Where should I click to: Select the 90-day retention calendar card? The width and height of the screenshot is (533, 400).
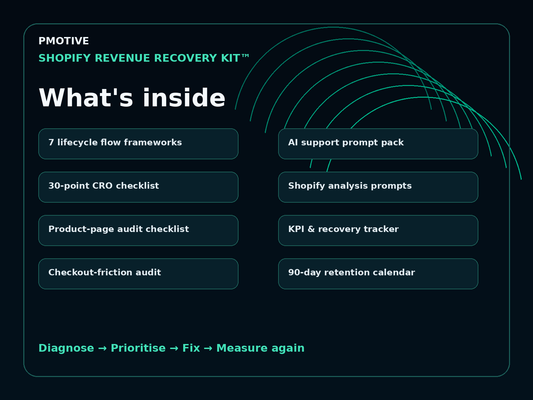coord(378,274)
